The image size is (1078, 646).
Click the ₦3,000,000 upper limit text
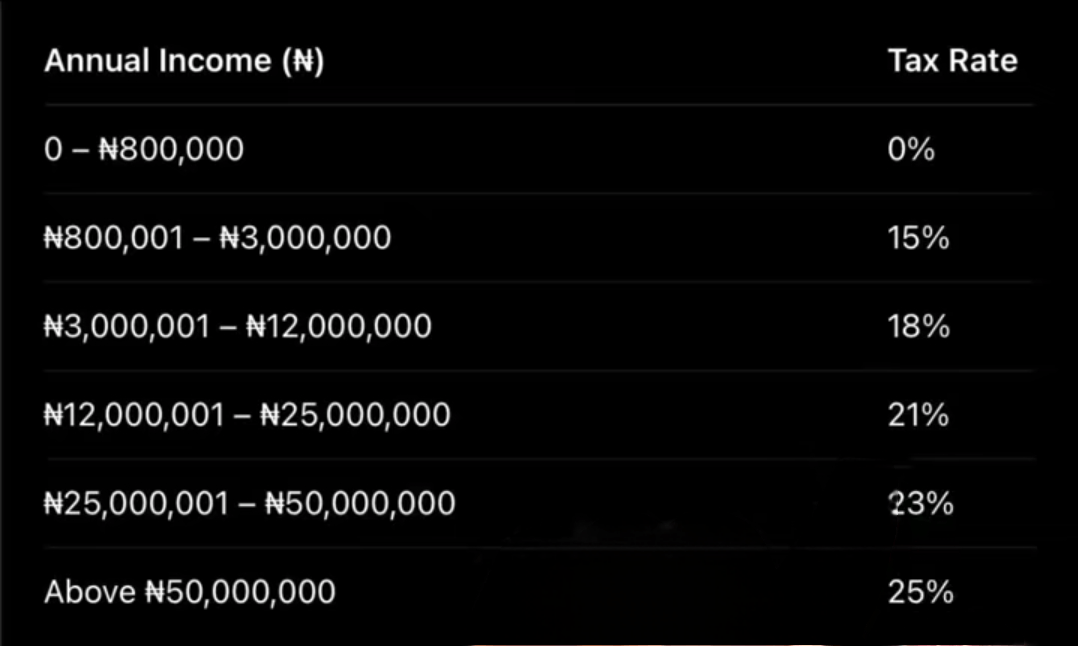tap(305, 238)
